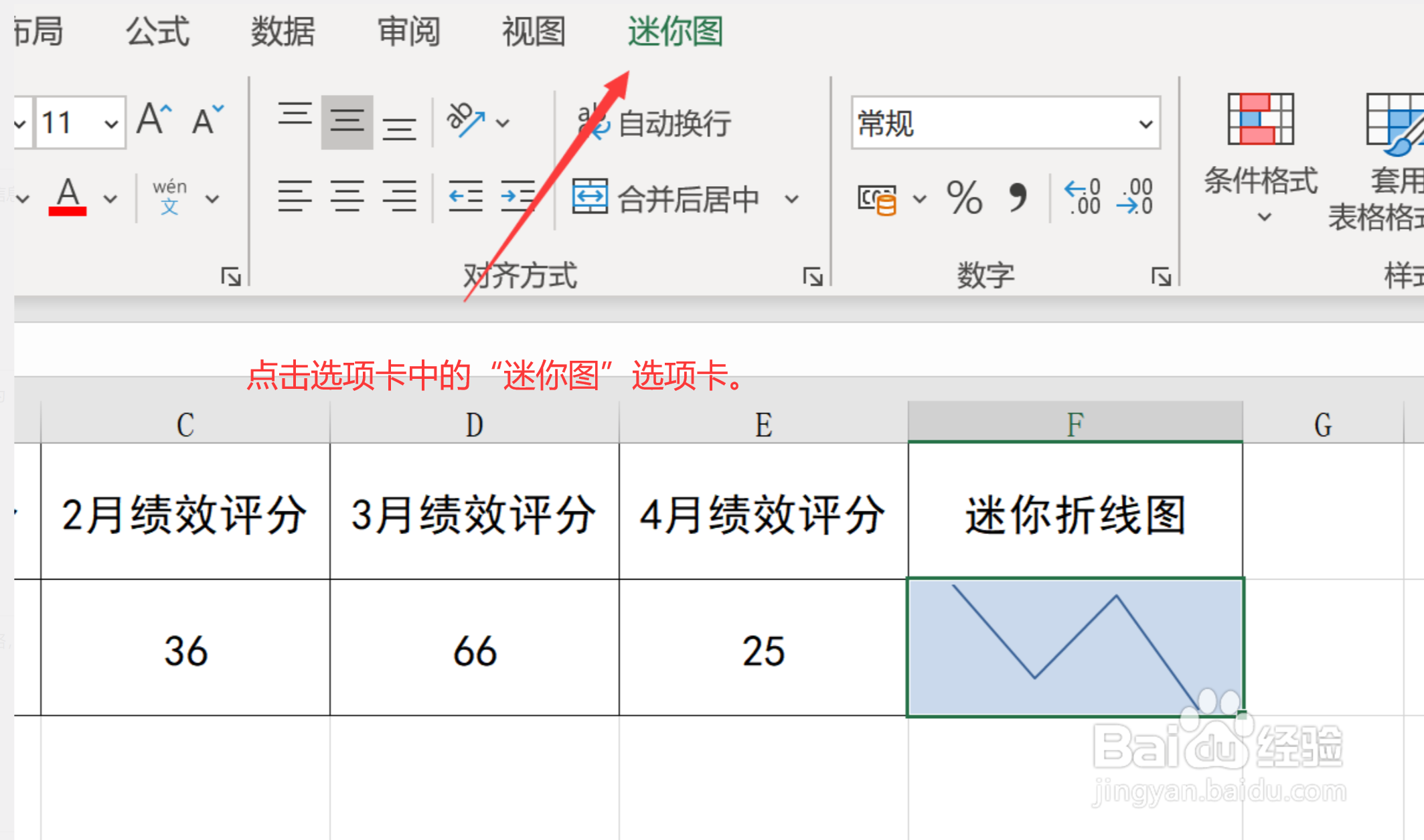Open the 数字 section dialog launcher
The height and width of the screenshot is (840, 1424).
(1160, 275)
